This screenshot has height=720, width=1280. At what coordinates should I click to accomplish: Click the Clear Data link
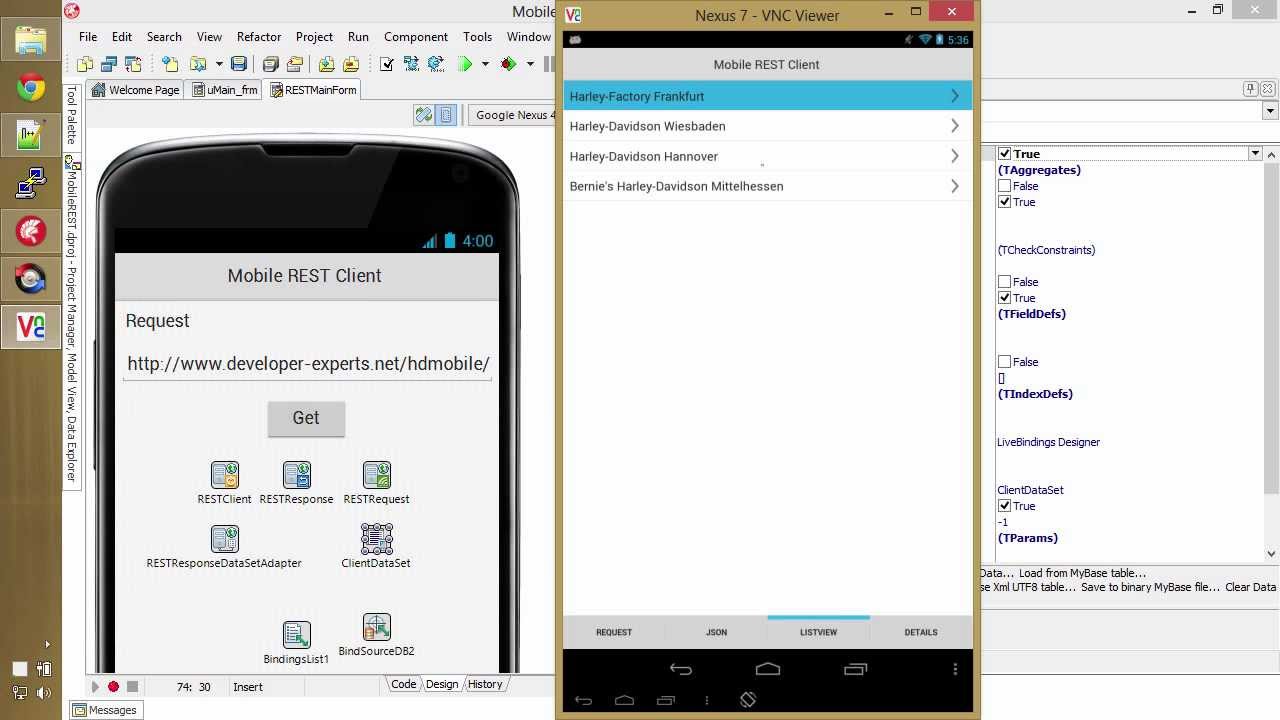click(1250, 587)
